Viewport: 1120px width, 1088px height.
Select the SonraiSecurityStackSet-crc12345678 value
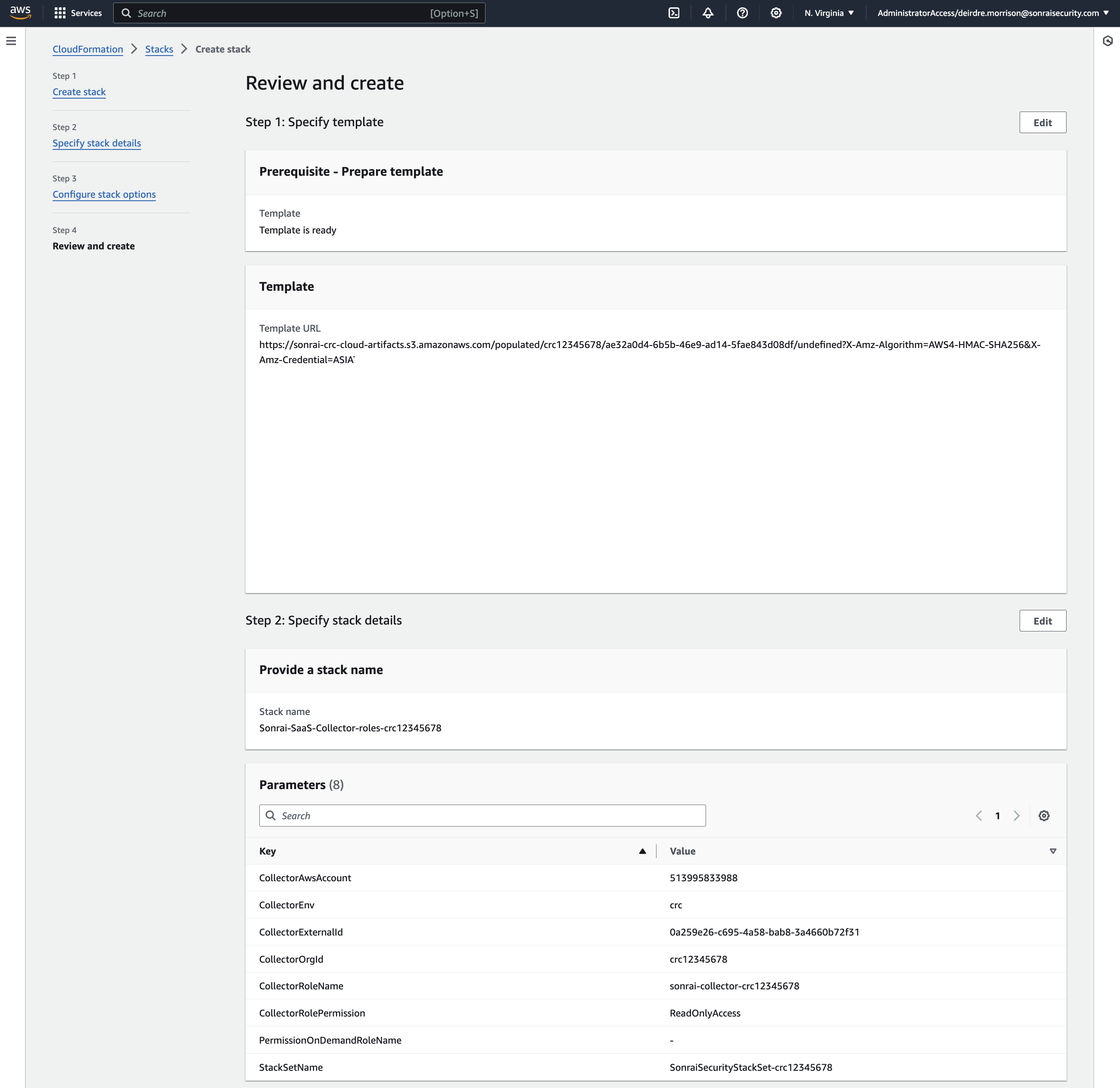click(751, 1067)
